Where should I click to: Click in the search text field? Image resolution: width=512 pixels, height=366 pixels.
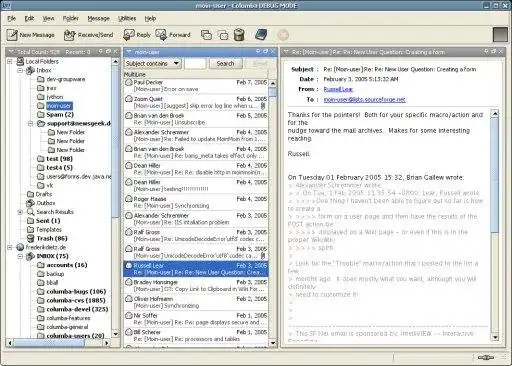tap(195, 63)
